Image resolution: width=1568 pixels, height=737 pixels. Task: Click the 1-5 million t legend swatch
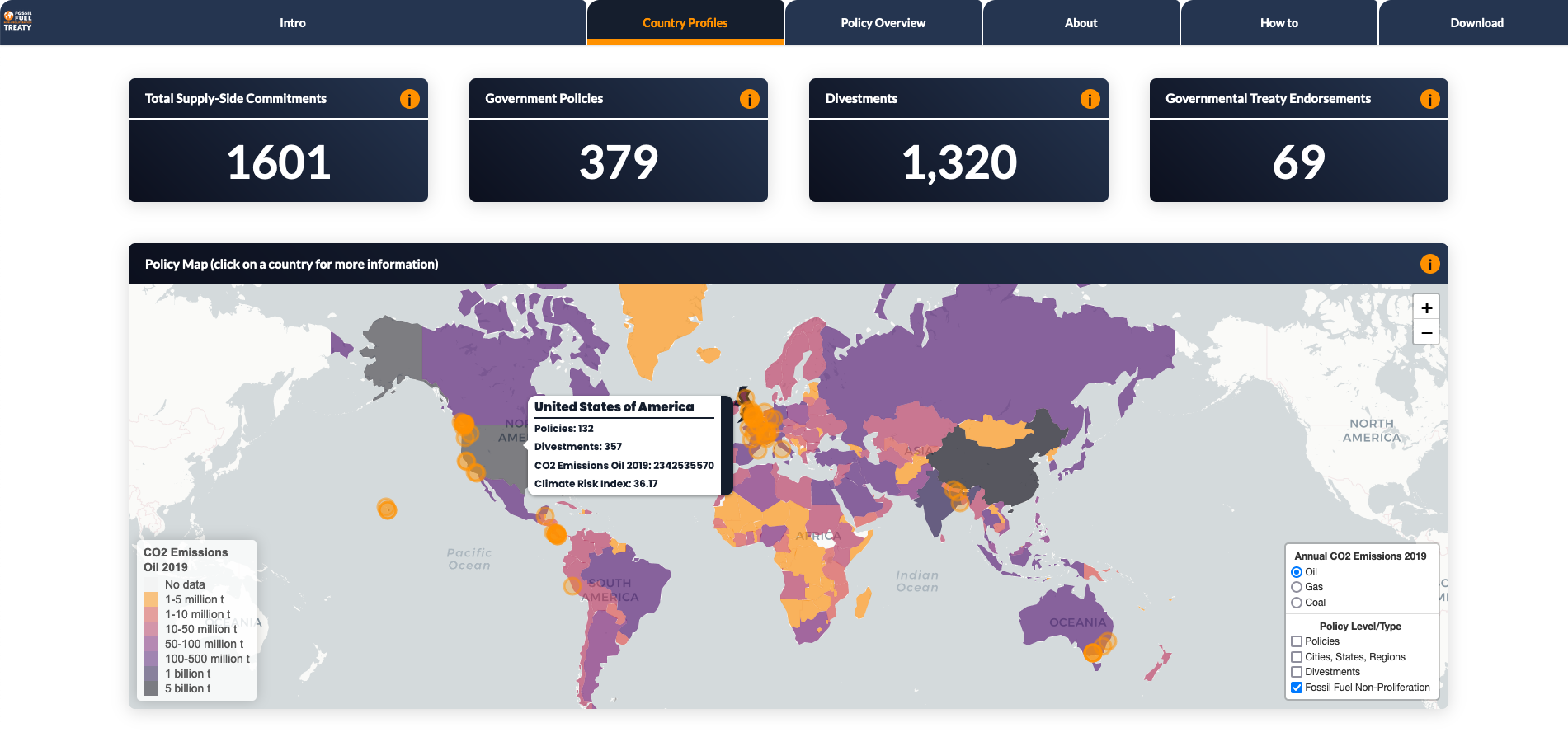[151, 599]
